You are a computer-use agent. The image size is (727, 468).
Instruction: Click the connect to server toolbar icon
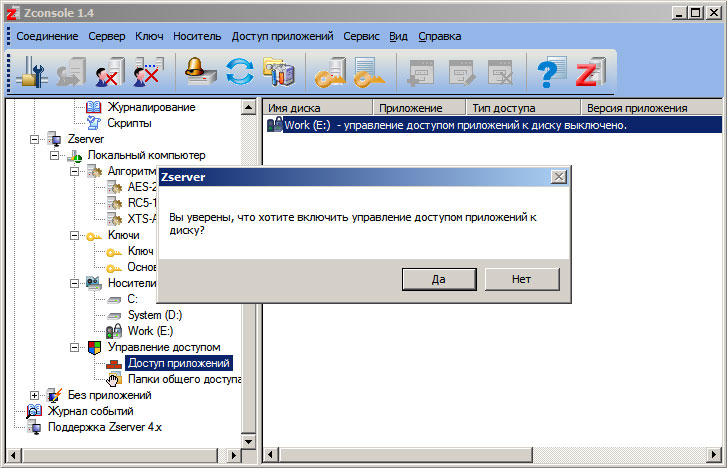(71, 72)
